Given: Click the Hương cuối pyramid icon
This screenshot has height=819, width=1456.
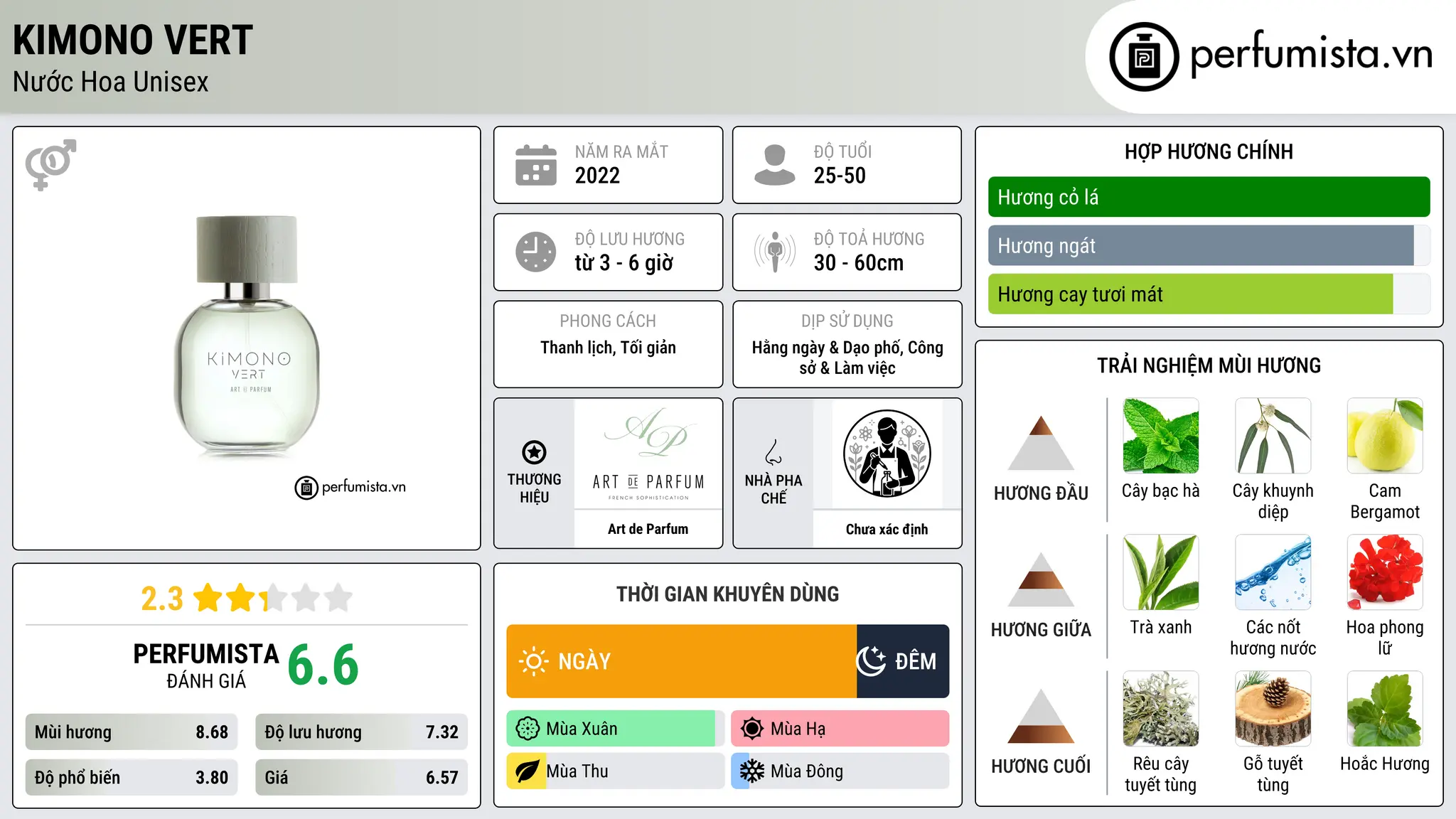Looking at the screenshot, I should pos(1041,716).
